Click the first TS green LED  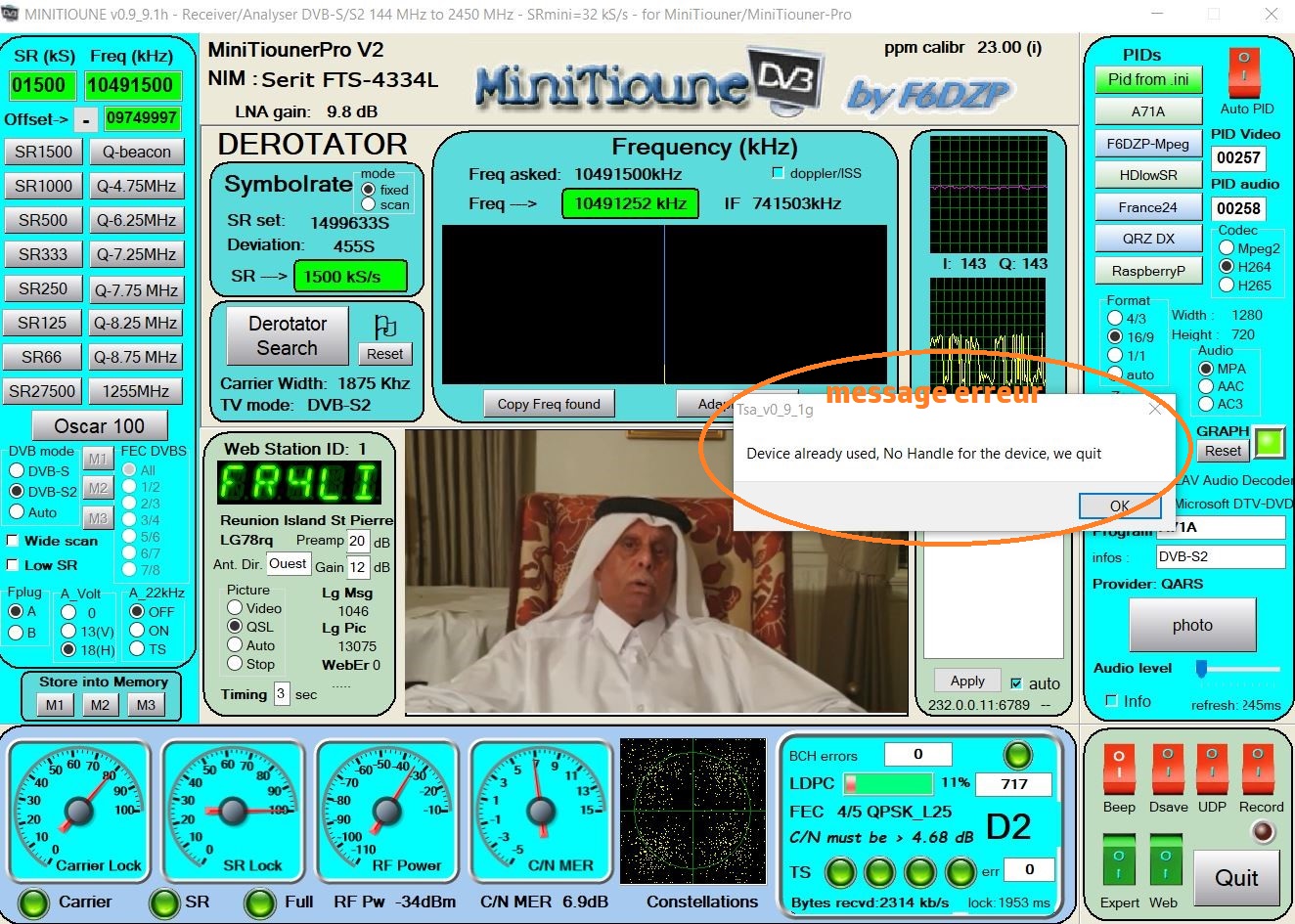[x=840, y=871]
